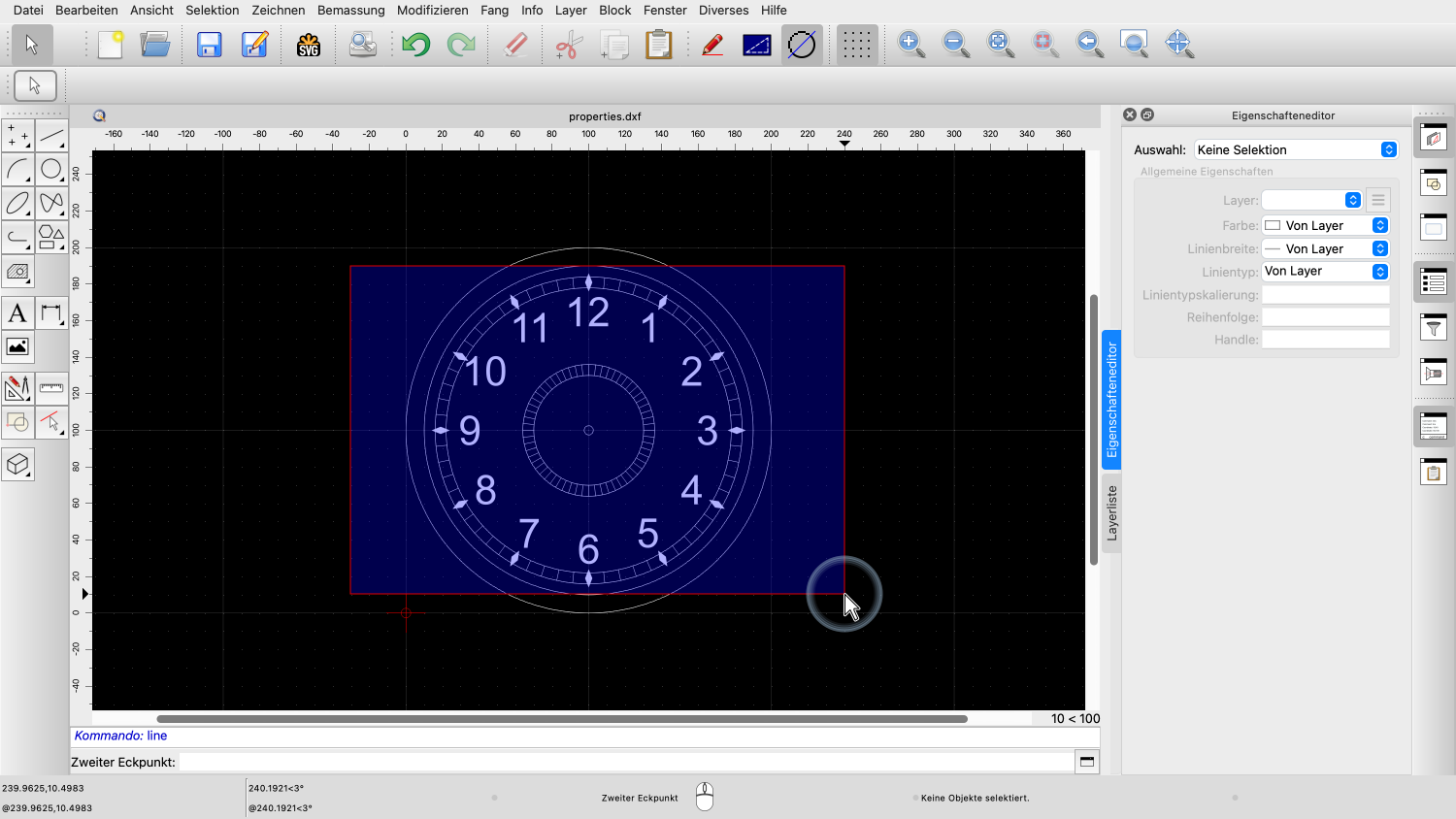The height and width of the screenshot is (819, 1456).
Task: Undo the last action
Action: [x=416, y=45]
